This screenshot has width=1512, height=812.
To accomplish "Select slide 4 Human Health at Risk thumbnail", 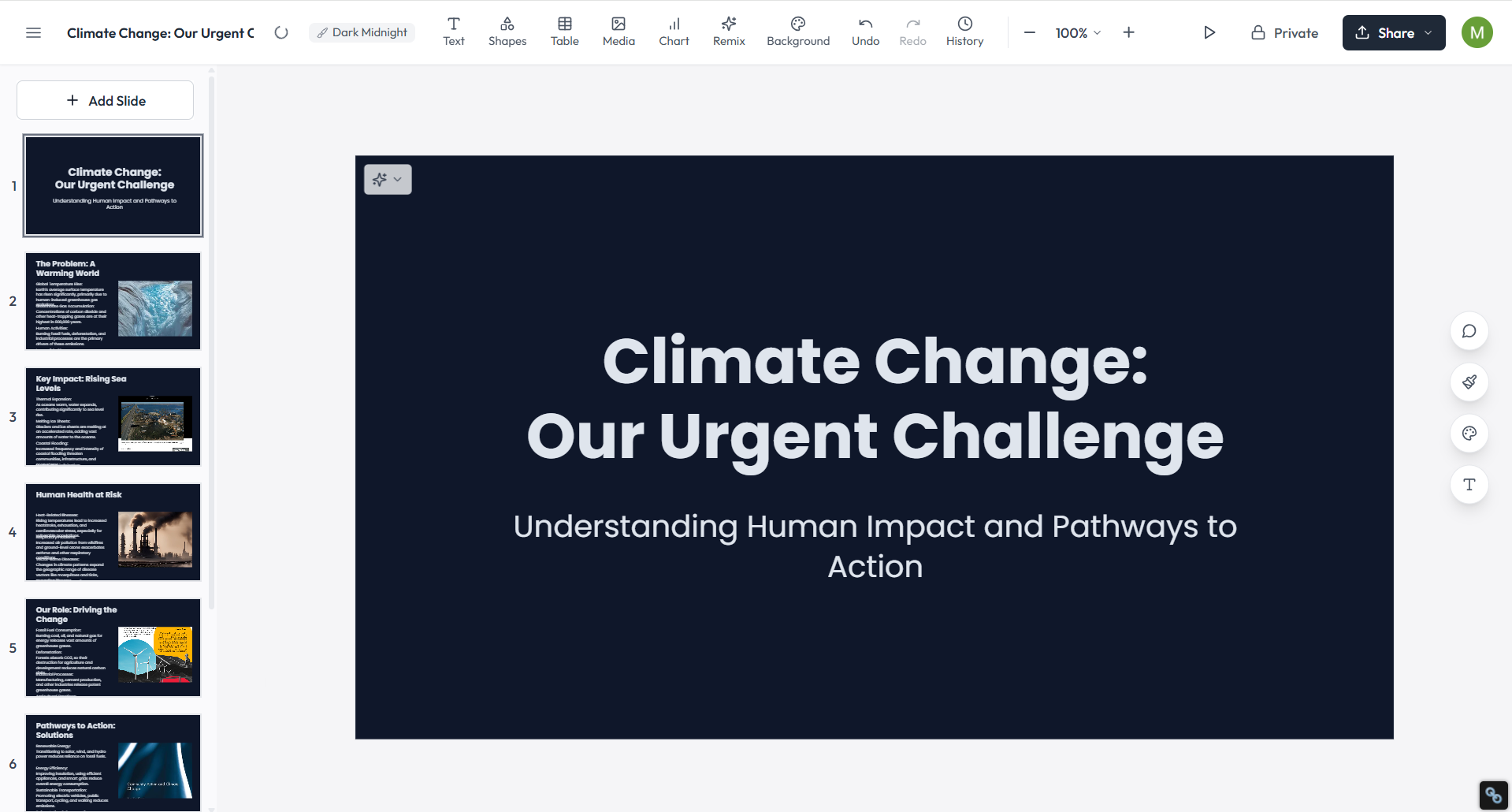I will point(113,532).
